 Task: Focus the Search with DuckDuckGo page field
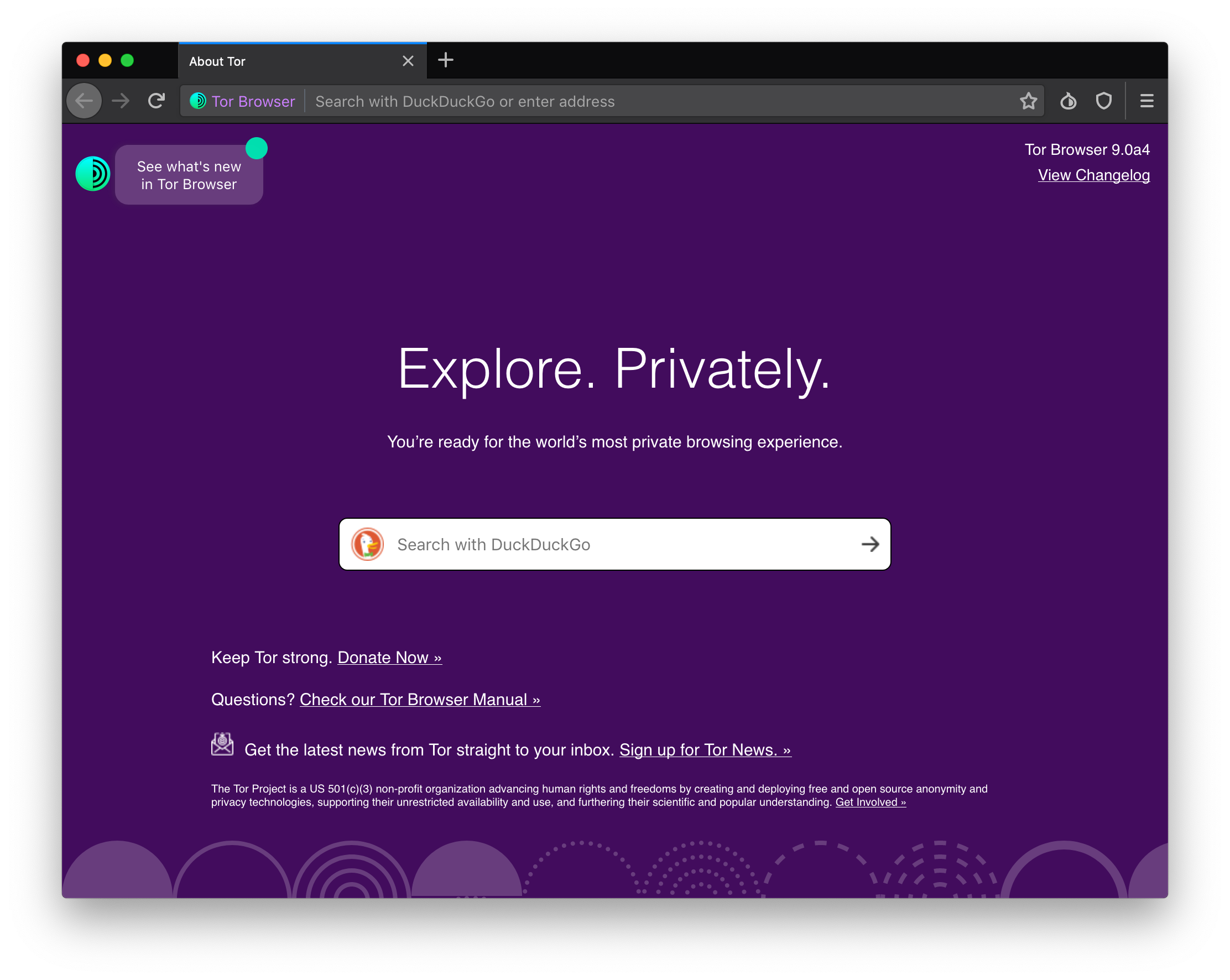[614, 544]
